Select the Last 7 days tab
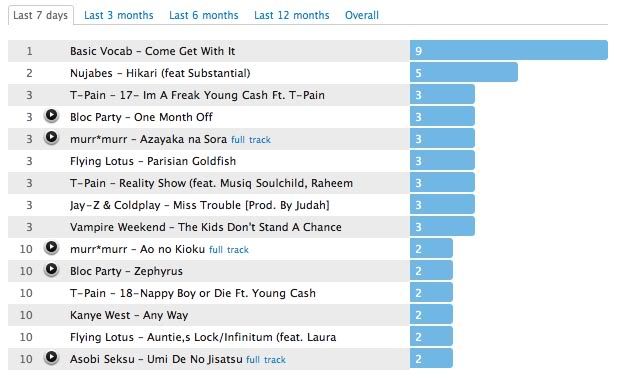 pyautogui.click(x=41, y=15)
